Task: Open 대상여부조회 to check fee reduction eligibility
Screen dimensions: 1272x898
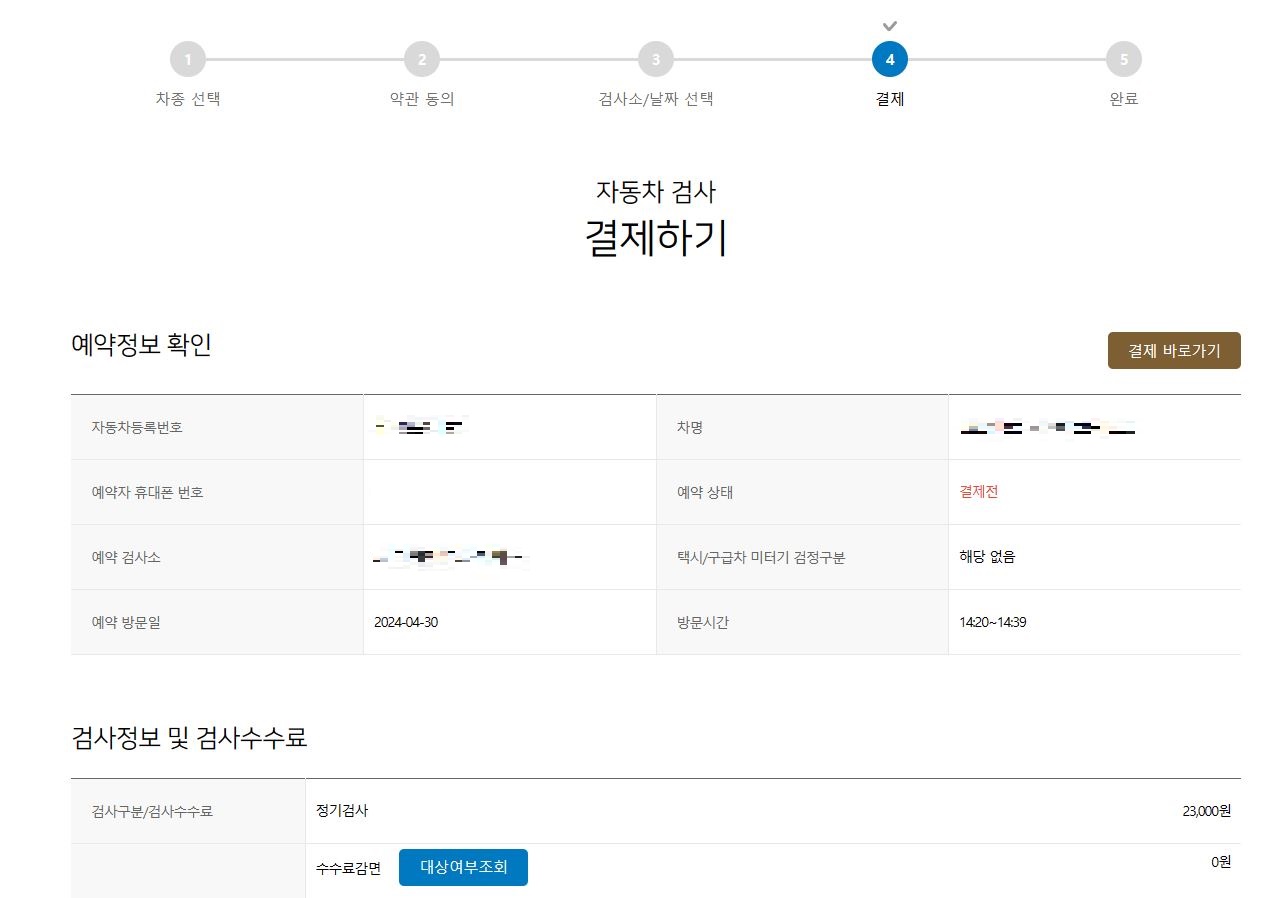Action: pos(463,867)
